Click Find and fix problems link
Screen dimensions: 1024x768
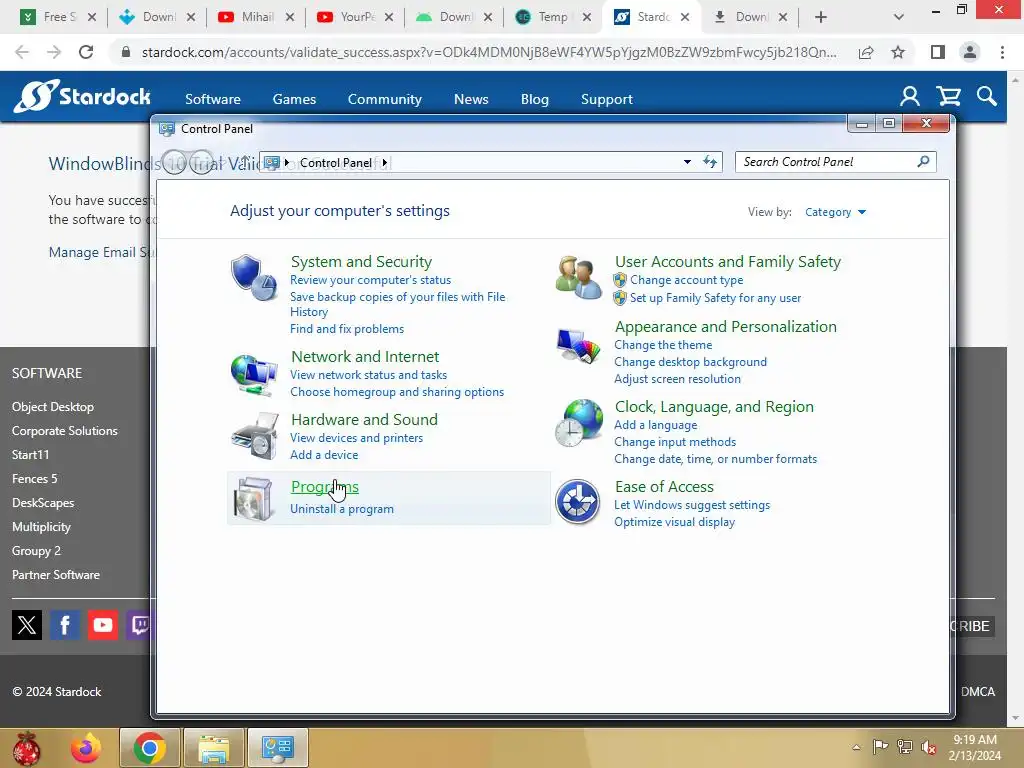tap(347, 328)
